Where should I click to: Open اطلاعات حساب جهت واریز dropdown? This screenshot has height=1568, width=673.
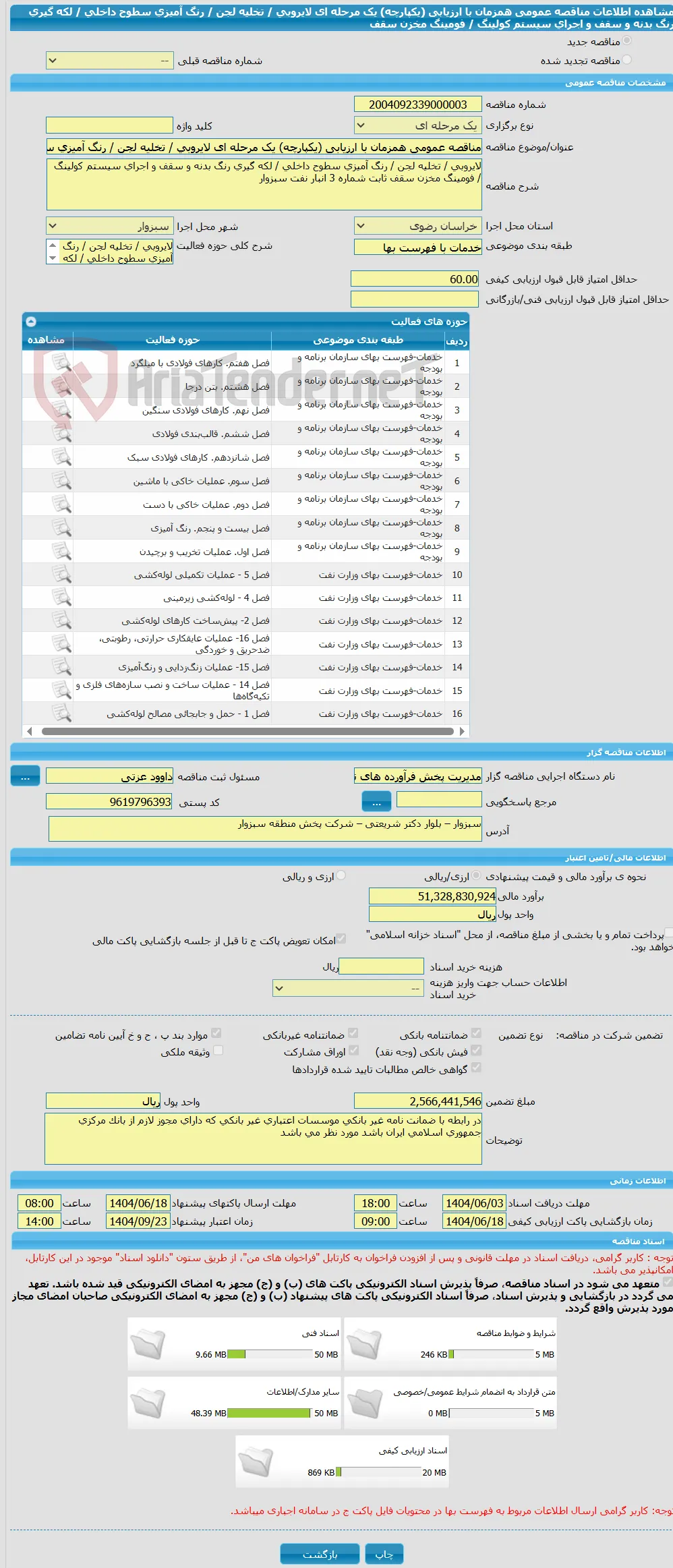click(x=348, y=989)
